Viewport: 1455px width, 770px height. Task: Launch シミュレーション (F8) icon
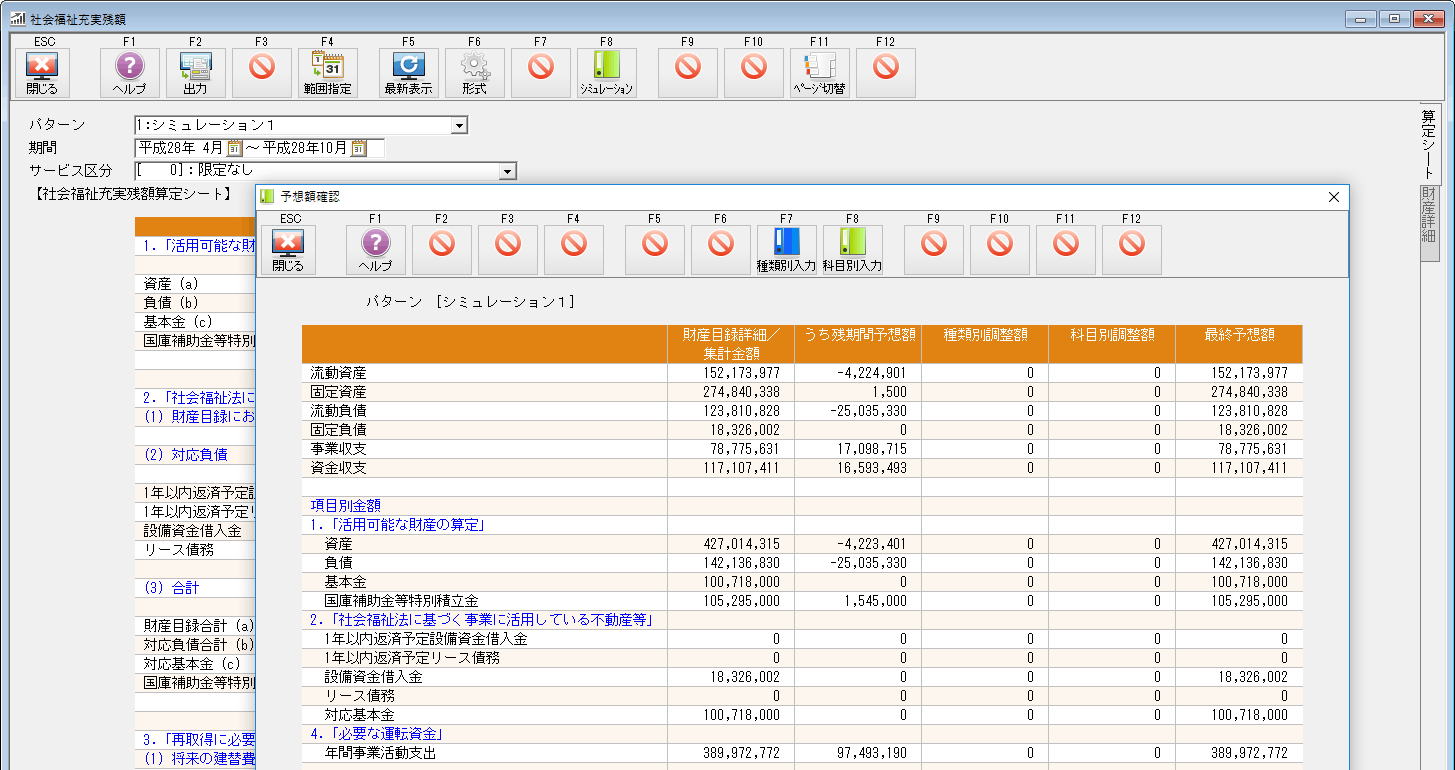click(x=607, y=72)
